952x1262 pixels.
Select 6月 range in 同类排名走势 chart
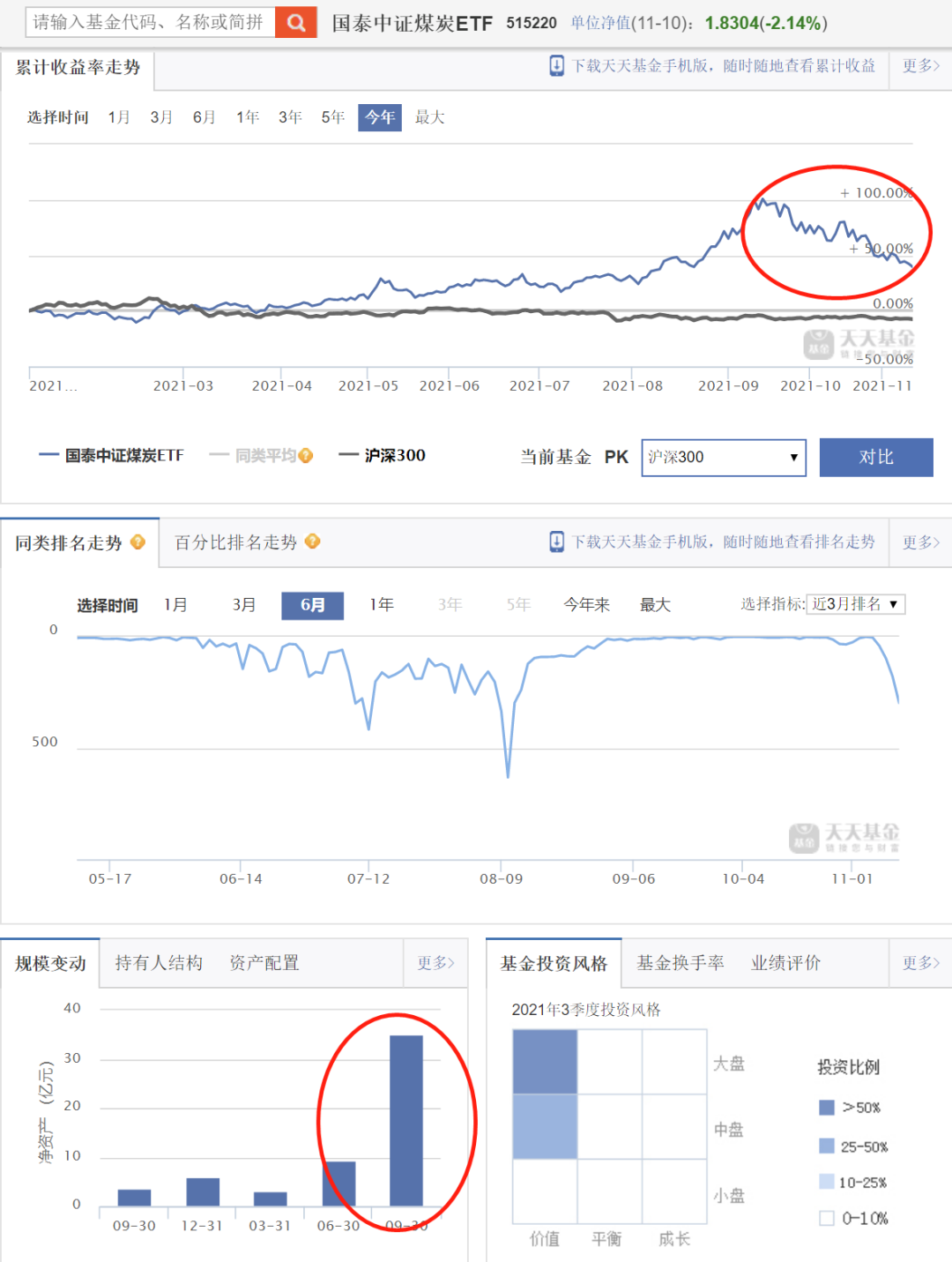tap(312, 605)
